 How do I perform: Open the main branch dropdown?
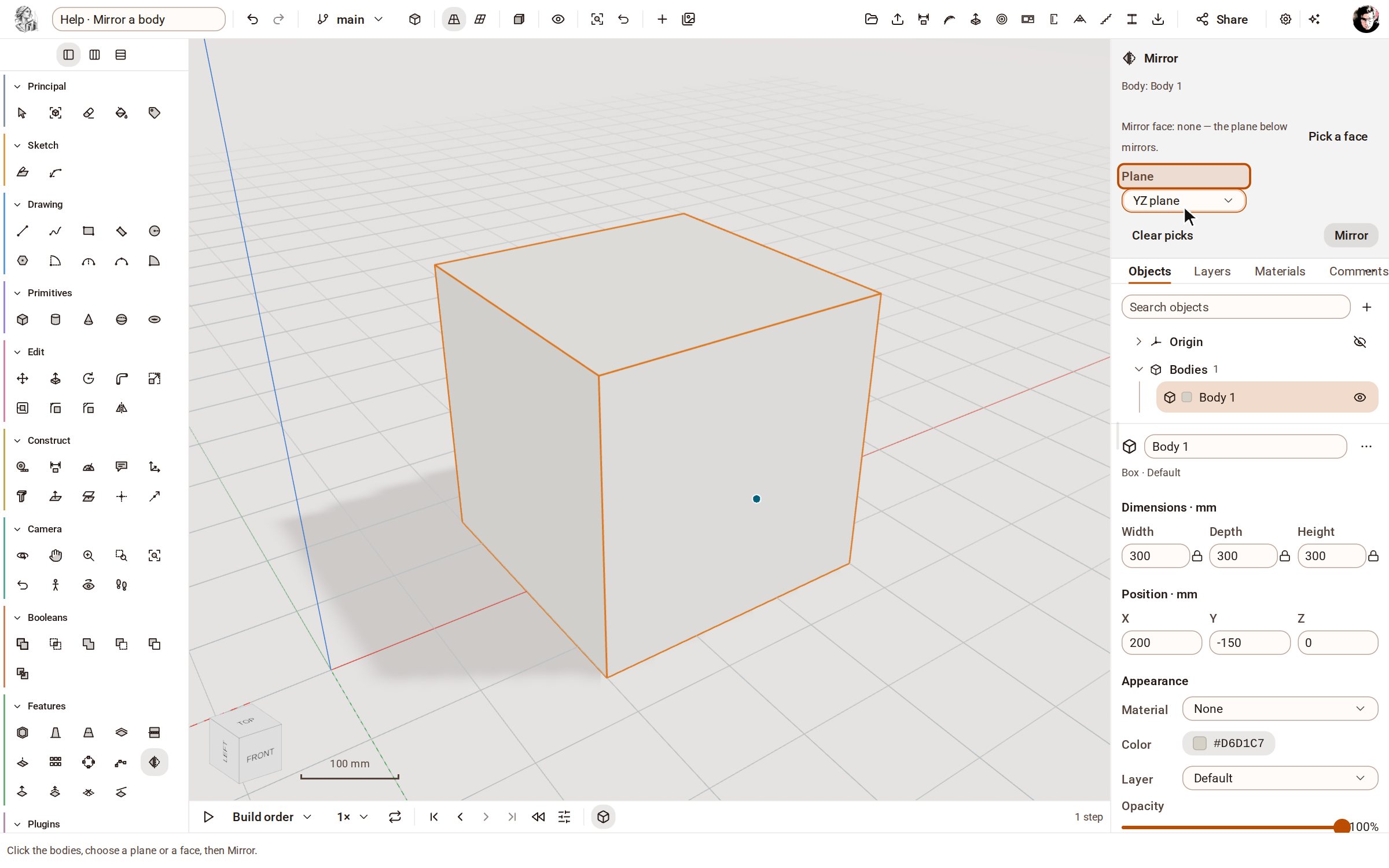point(351,19)
